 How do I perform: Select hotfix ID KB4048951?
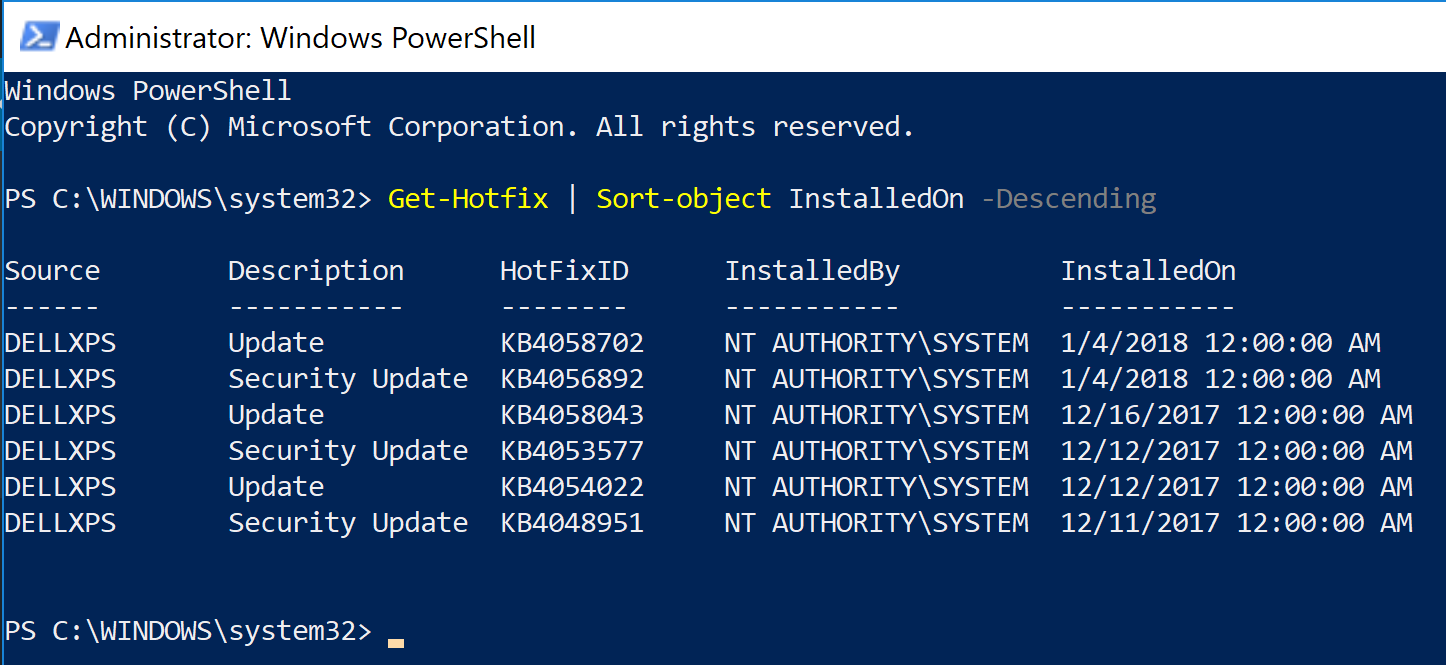pos(572,523)
